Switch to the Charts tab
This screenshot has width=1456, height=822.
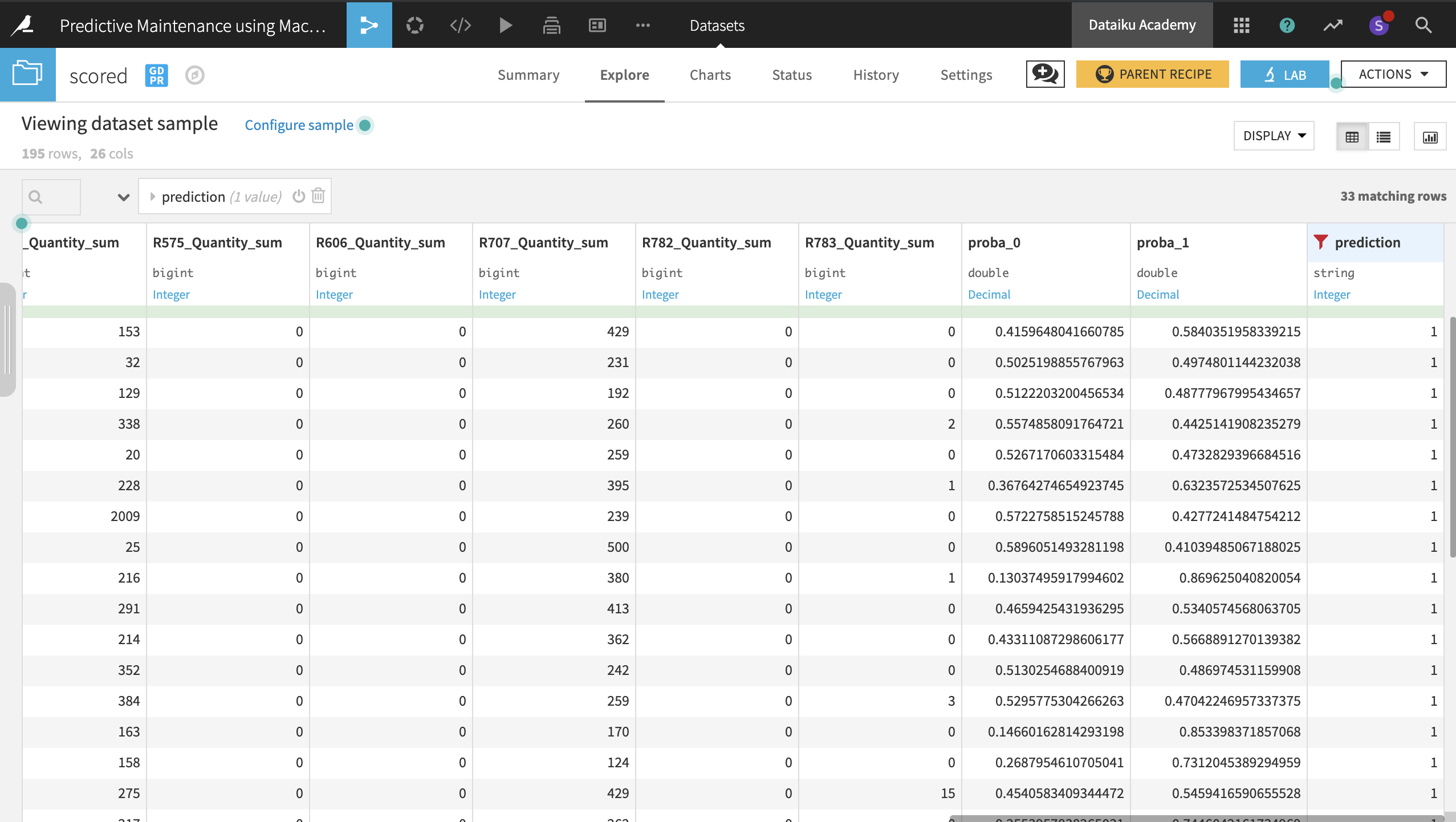[710, 75]
